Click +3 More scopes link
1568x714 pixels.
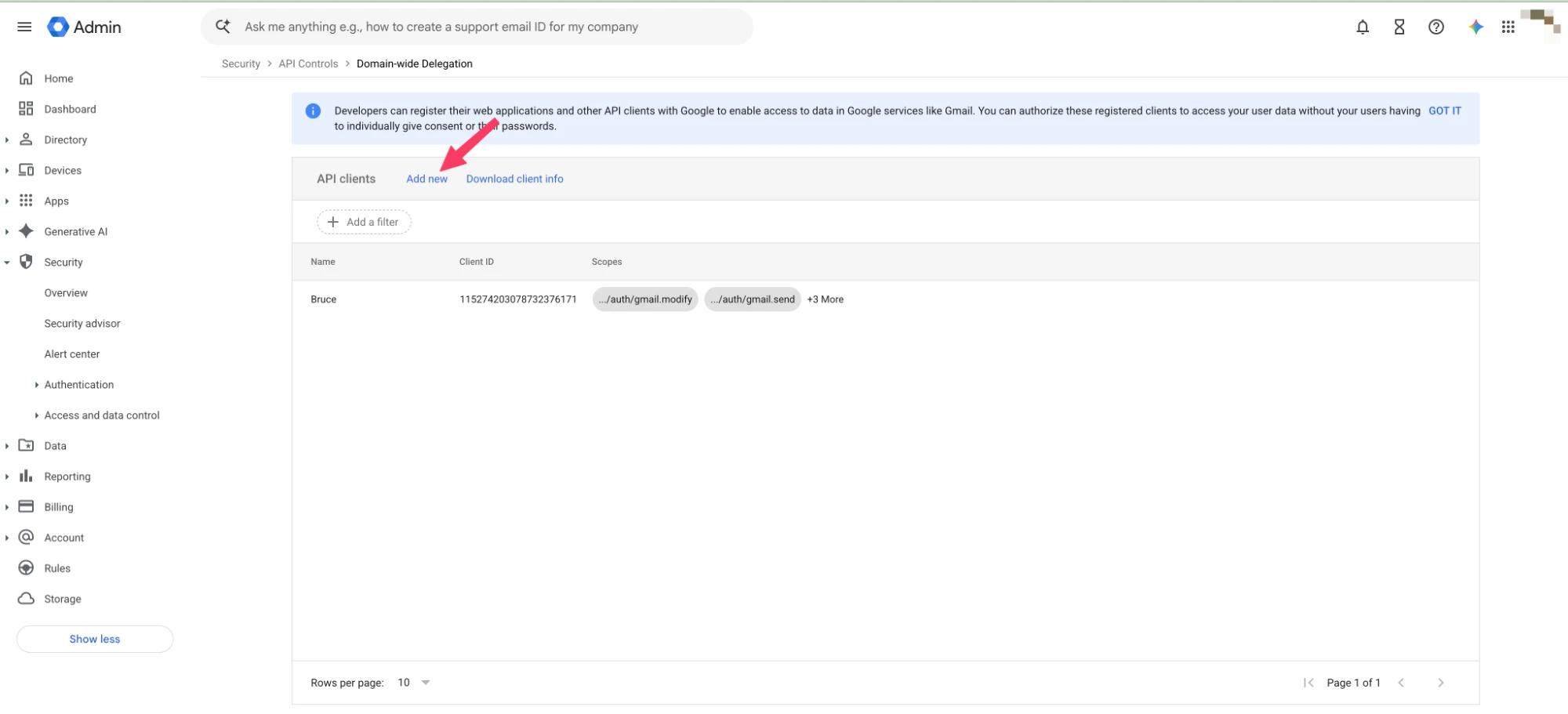click(826, 299)
